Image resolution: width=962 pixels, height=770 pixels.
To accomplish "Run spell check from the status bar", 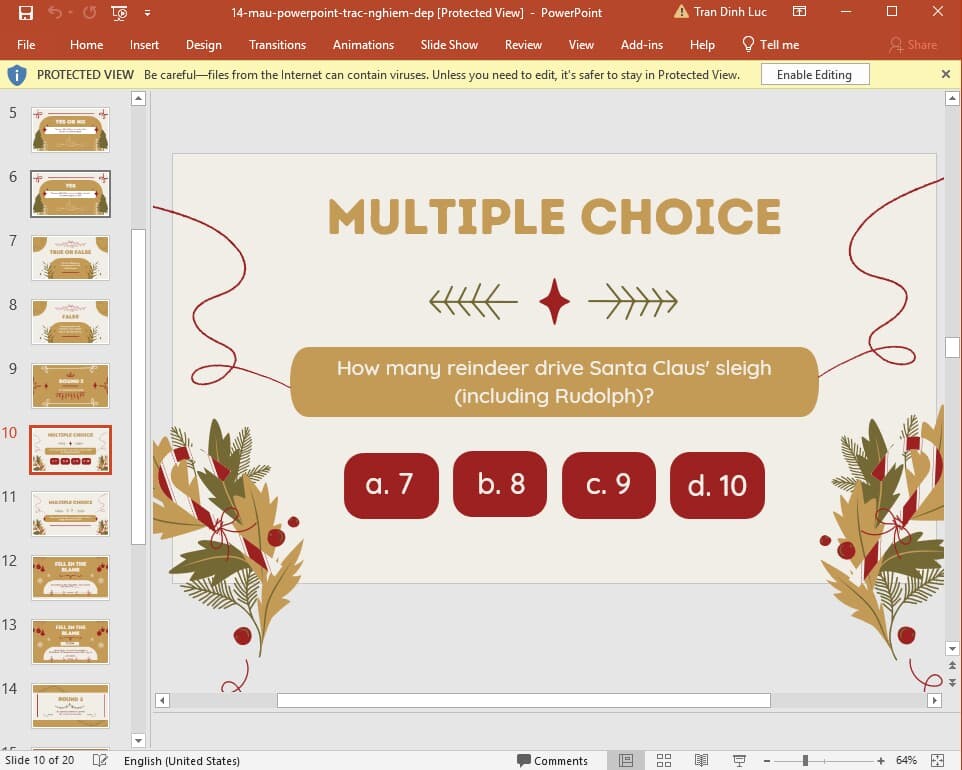I will 100,760.
